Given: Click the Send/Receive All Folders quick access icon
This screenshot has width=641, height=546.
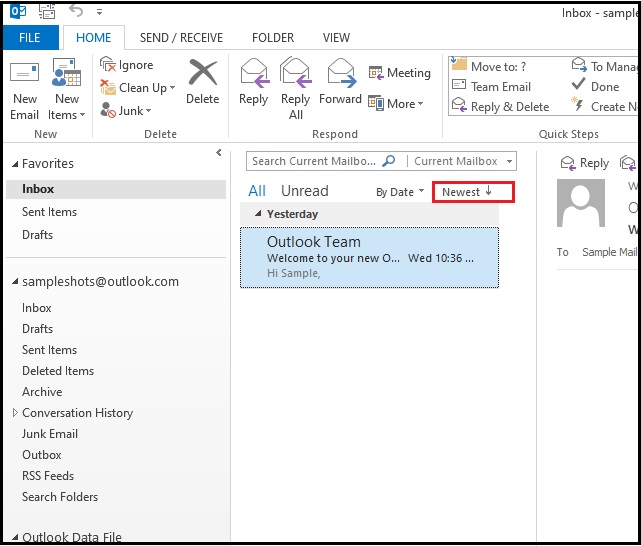Looking at the screenshot, I should [x=47, y=11].
